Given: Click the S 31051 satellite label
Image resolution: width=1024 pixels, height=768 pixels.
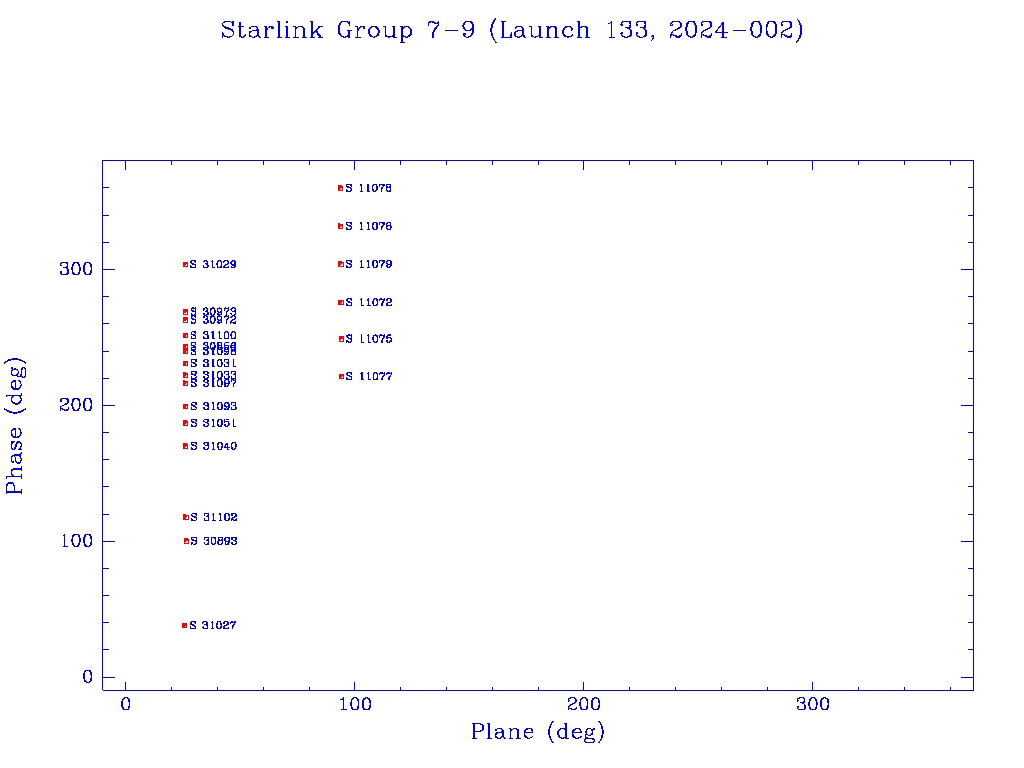Looking at the screenshot, I should [x=214, y=424].
